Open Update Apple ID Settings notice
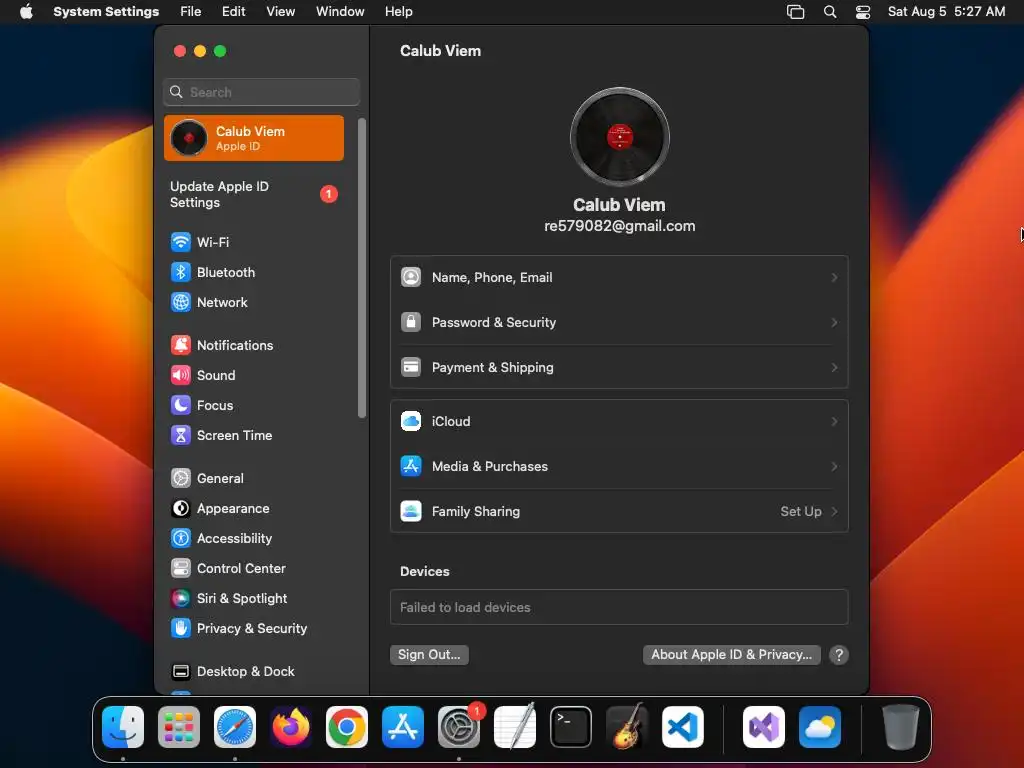Screen dimensions: 1024x768 click(x=254, y=194)
